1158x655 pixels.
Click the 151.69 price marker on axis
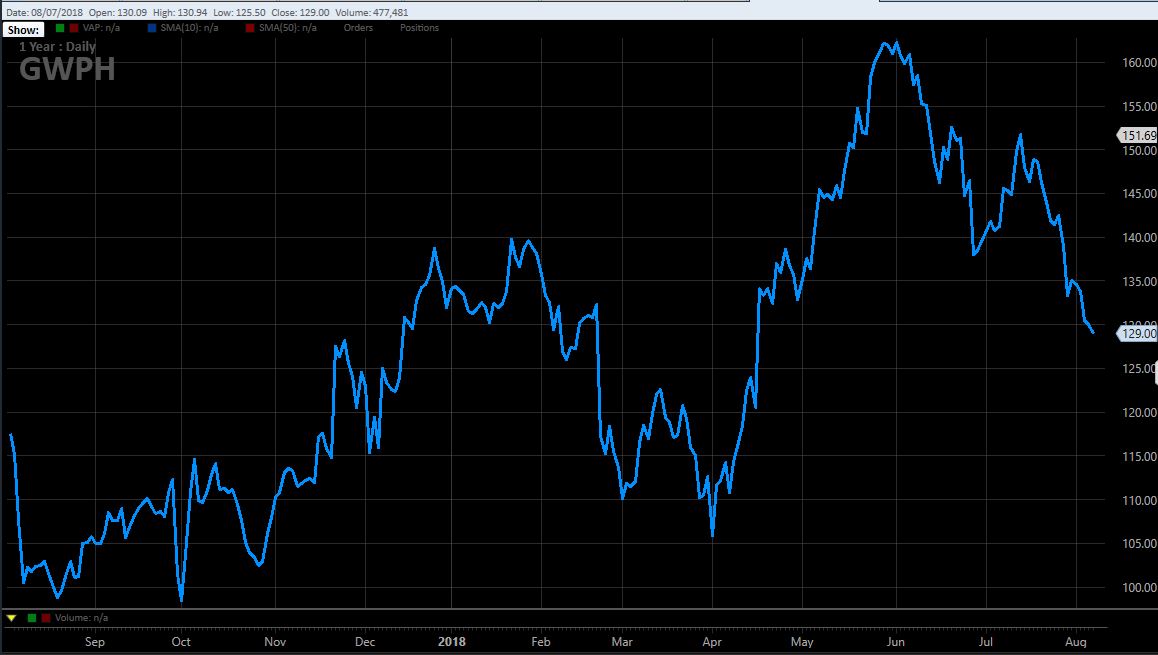(1138, 135)
